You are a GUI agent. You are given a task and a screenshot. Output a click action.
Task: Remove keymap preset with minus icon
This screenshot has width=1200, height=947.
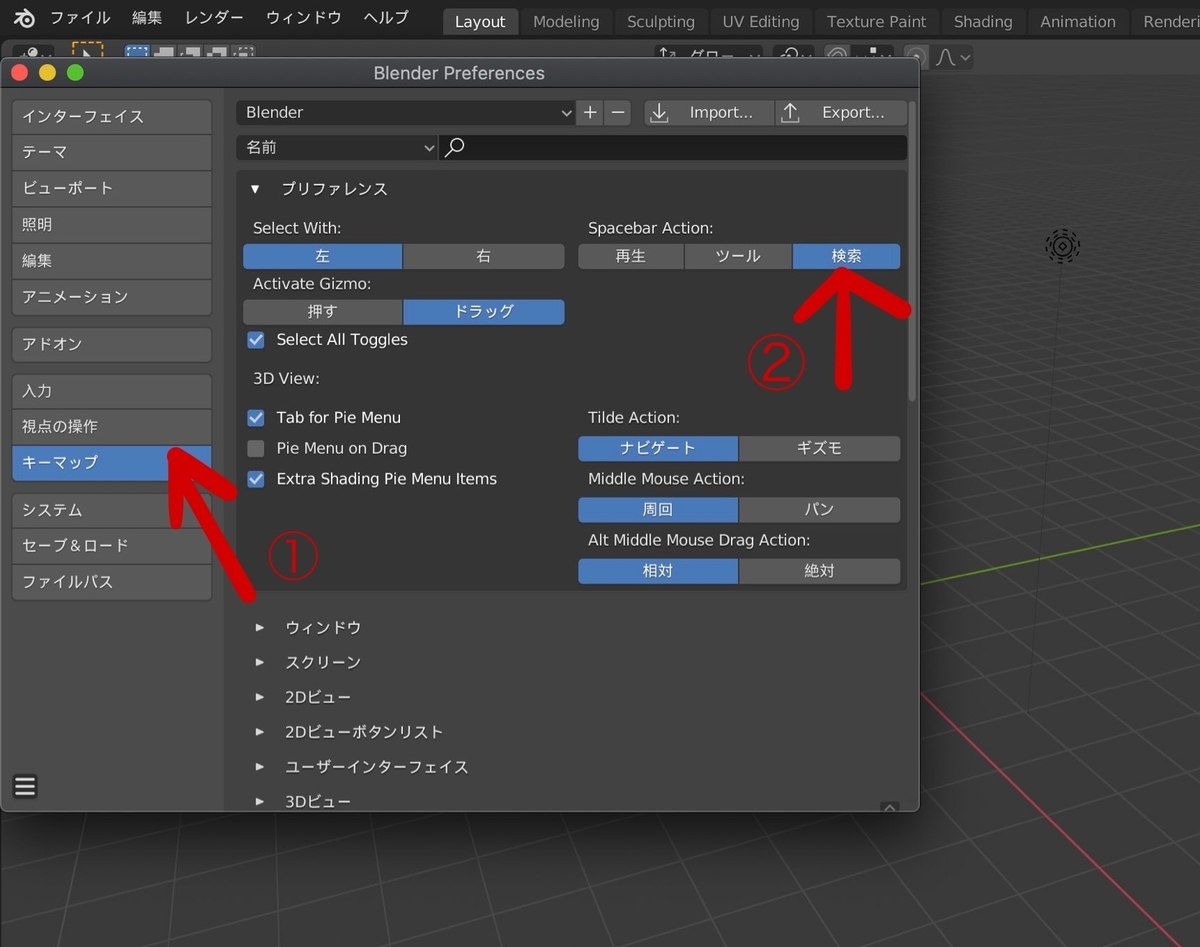pyautogui.click(x=618, y=112)
